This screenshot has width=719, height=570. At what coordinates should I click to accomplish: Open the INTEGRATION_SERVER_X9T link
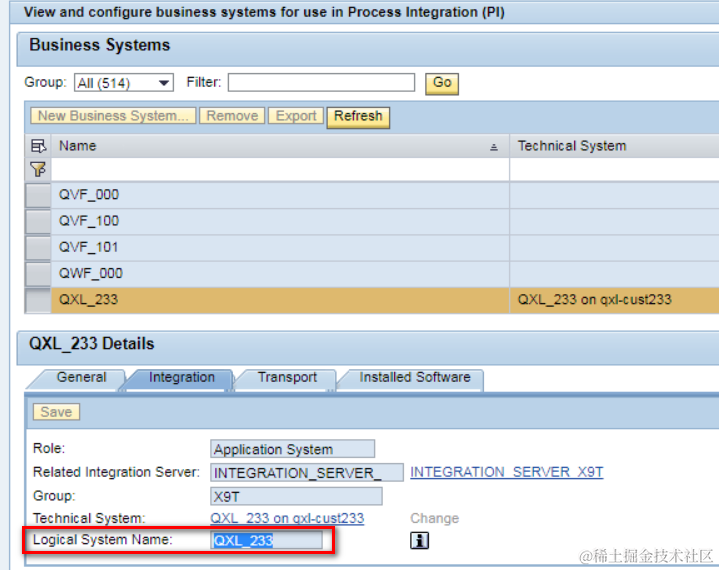[x=507, y=472]
